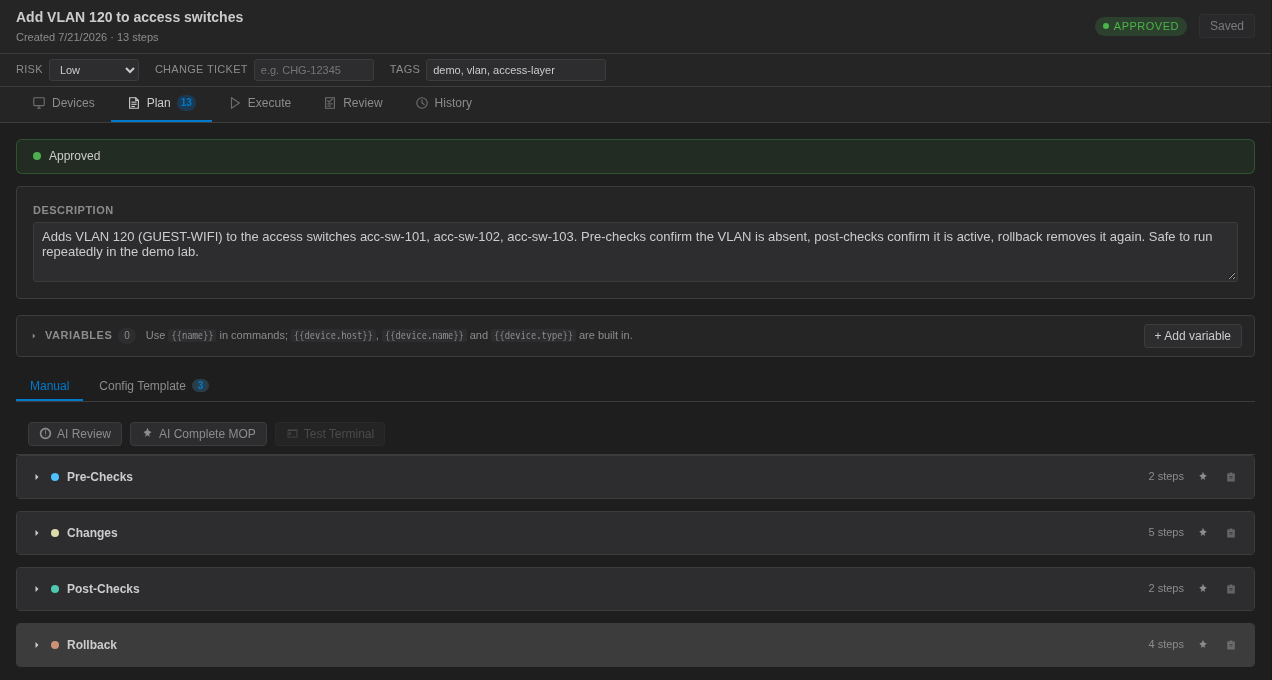Screen dimensions: 1272x680
Task: Switch to the Execute tab
Action: [260, 103]
